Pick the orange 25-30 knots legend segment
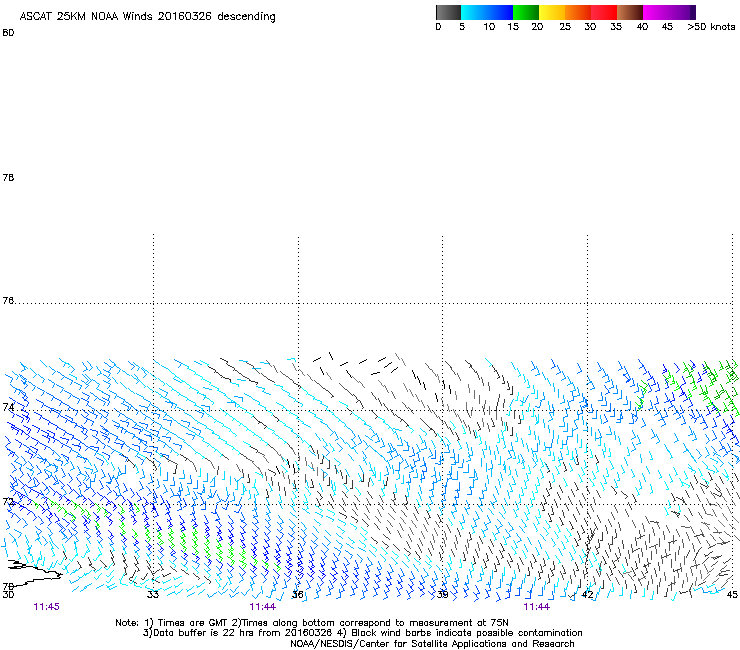The width and height of the screenshot is (740, 650). pyautogui.click(x=578, y=12)
